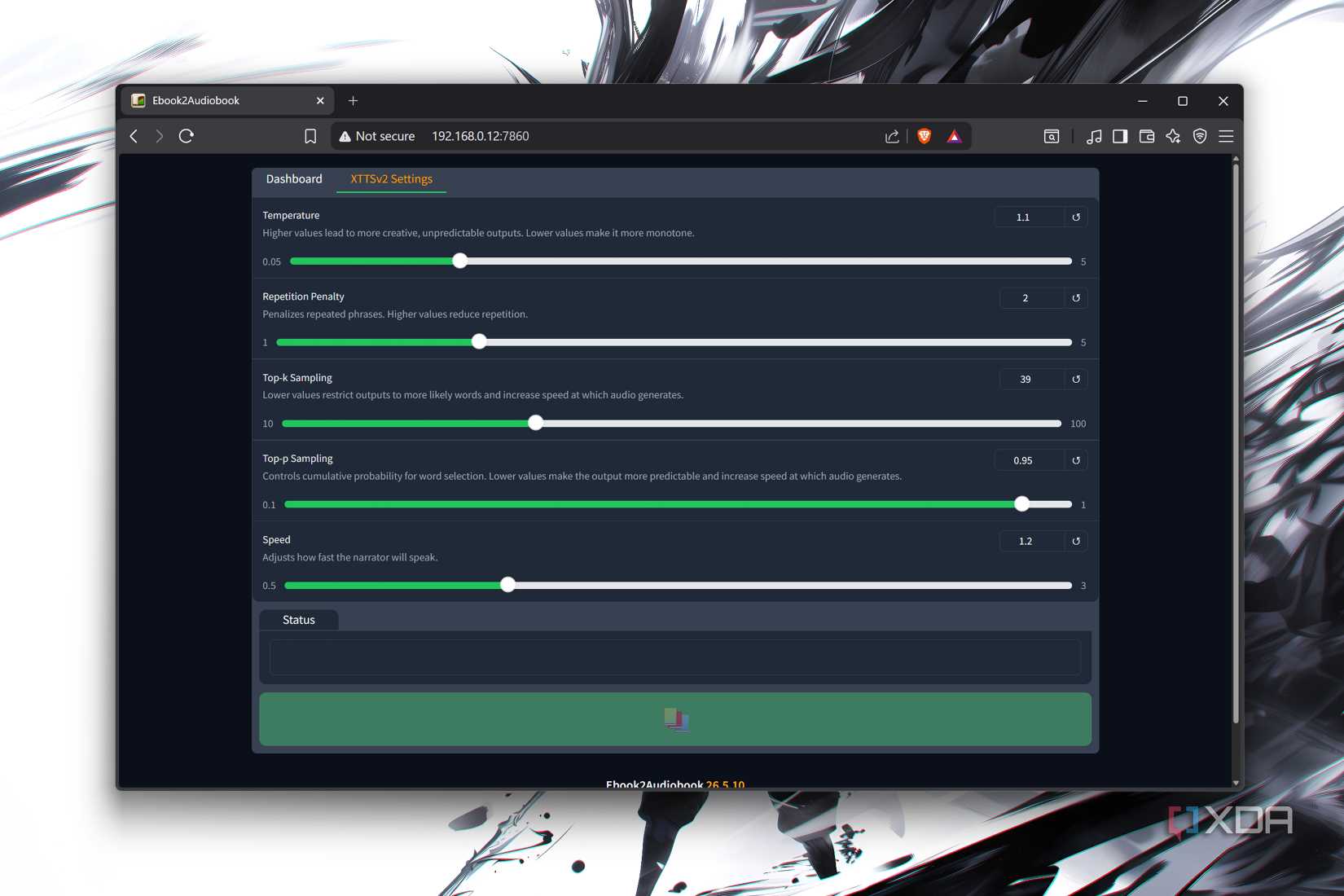Bookmark this page
Screen dimensions: 1344x896
click(310, 136)
